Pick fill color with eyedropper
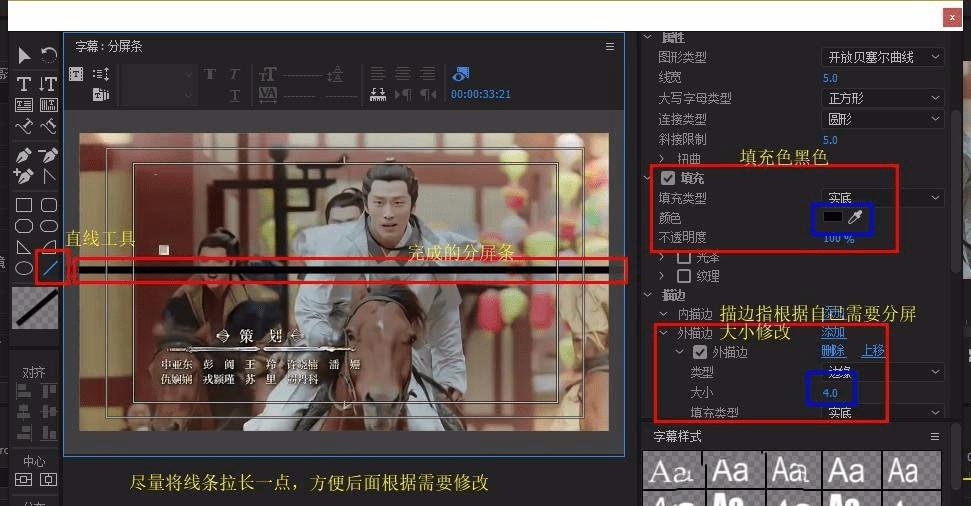The image size is (971, 506). (855, 217)
